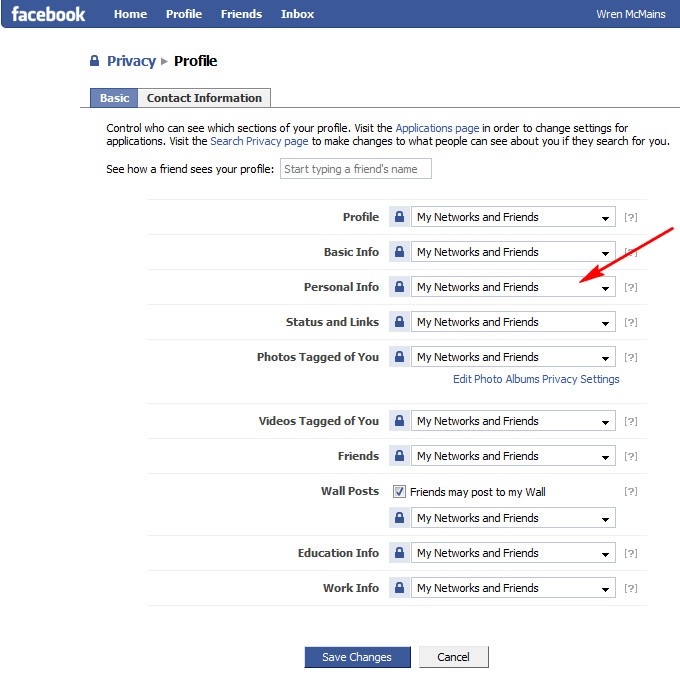
Task: Open the help [?] for Profile setting
Action: [631, 217]
